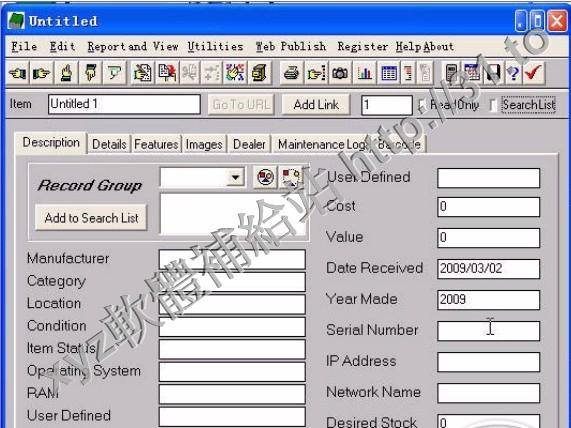Enable the SearchList checkbox
Image resolution: width=571 pixels, height=428 pixels.
pos(493,105)
